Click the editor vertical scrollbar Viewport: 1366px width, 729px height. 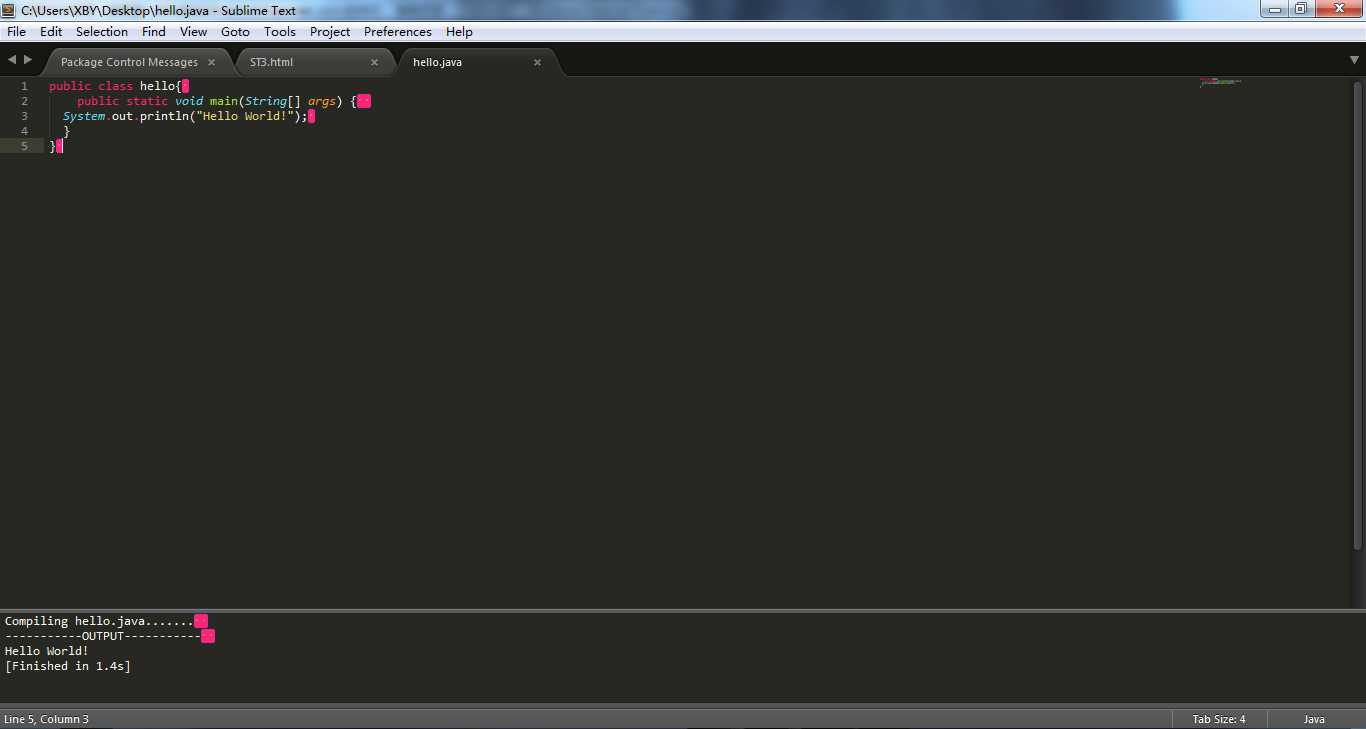coord(1357,315)
